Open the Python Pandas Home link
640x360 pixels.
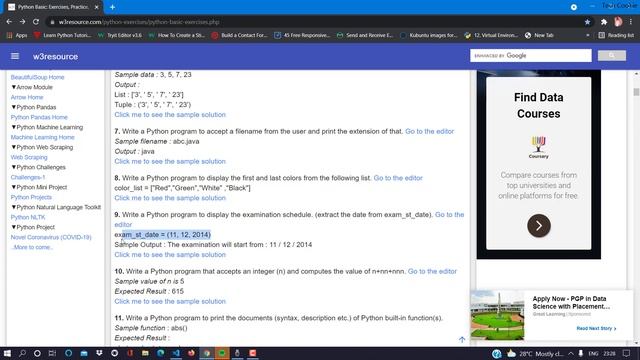39,117
